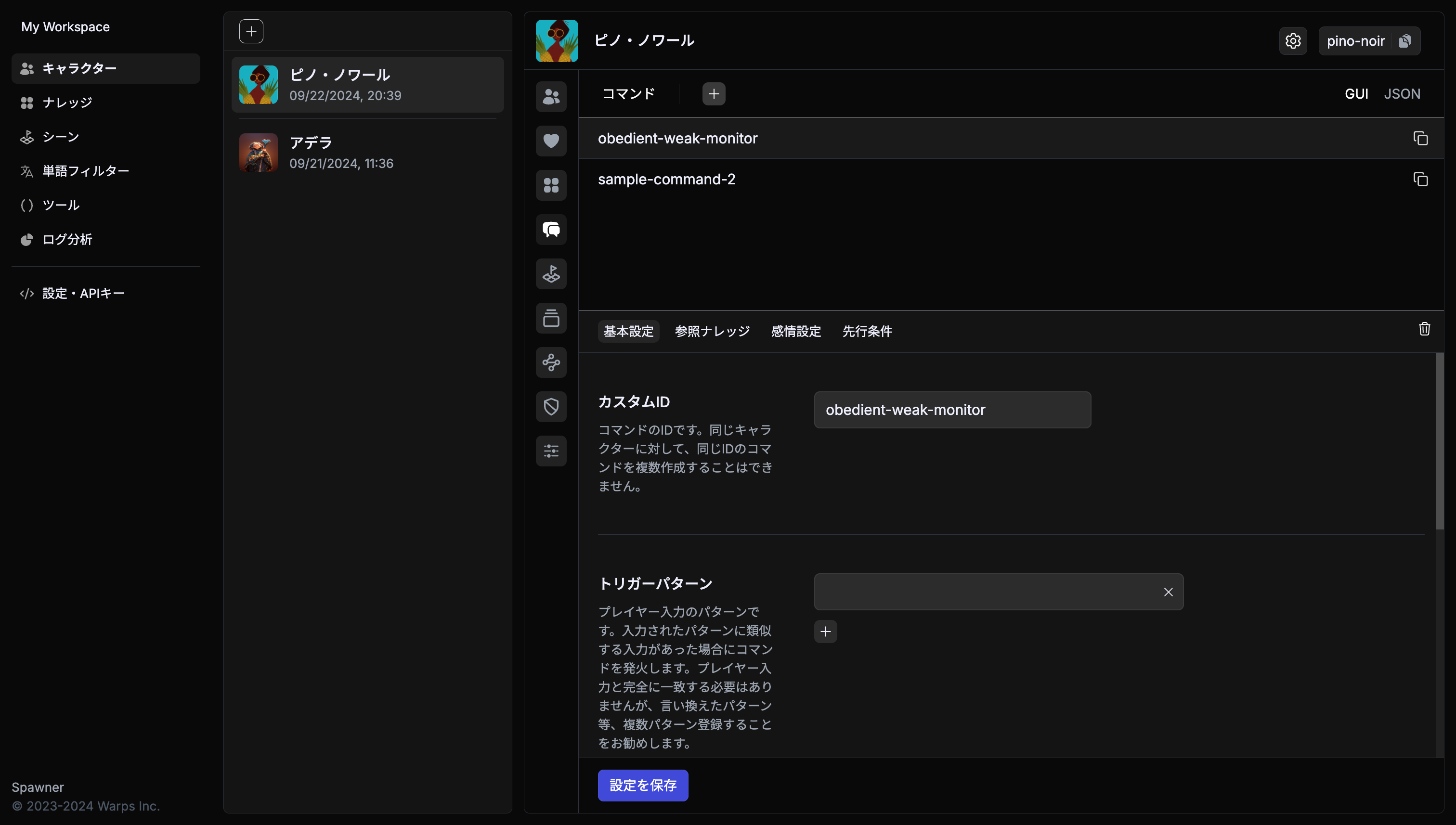Open the stacked layers icon in sidebar
This screenshot has width=1456, height=825.
coord(551,319)
